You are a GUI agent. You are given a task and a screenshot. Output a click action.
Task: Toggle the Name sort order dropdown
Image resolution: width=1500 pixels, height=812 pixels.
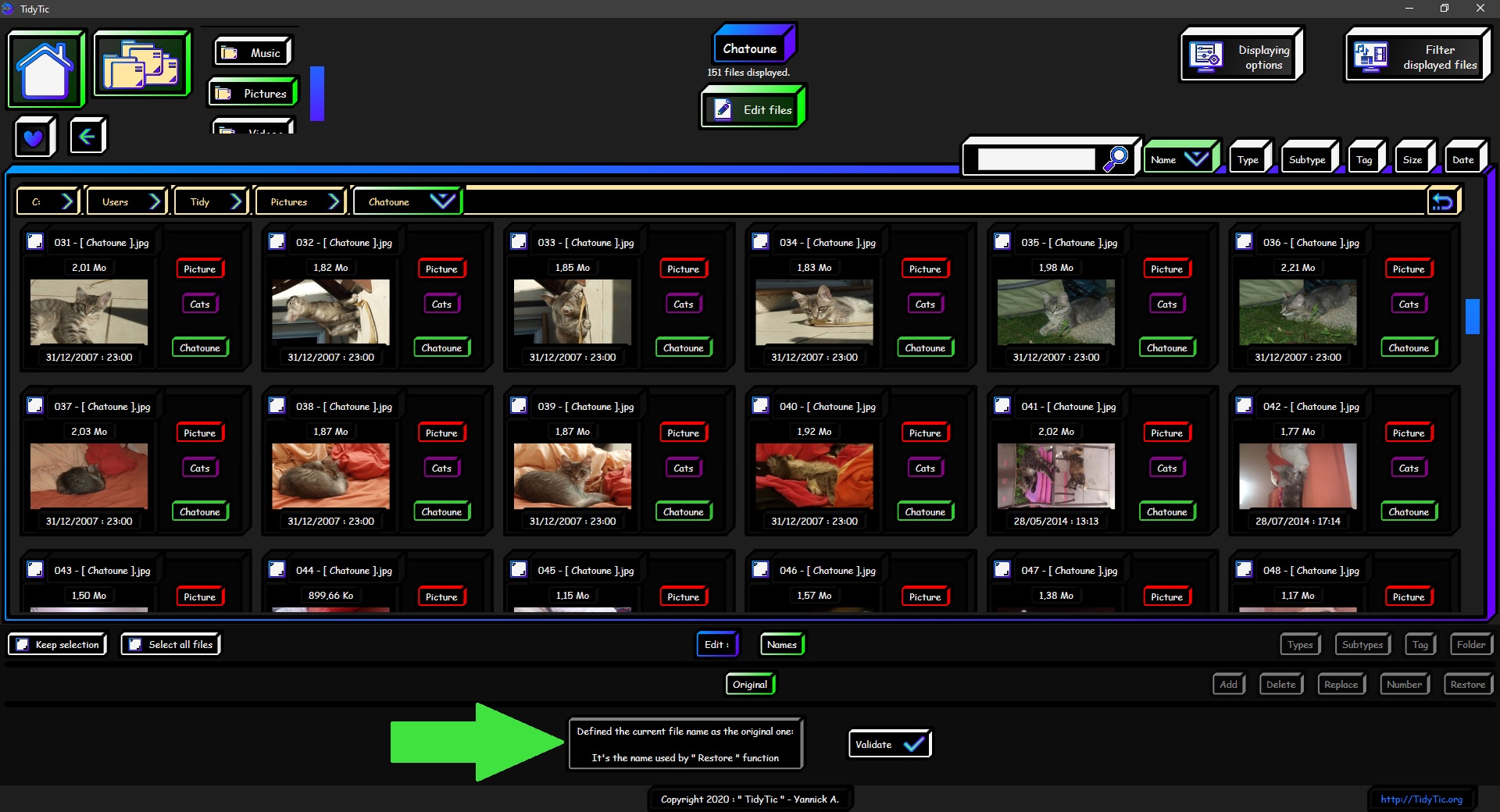point(1195,159)
